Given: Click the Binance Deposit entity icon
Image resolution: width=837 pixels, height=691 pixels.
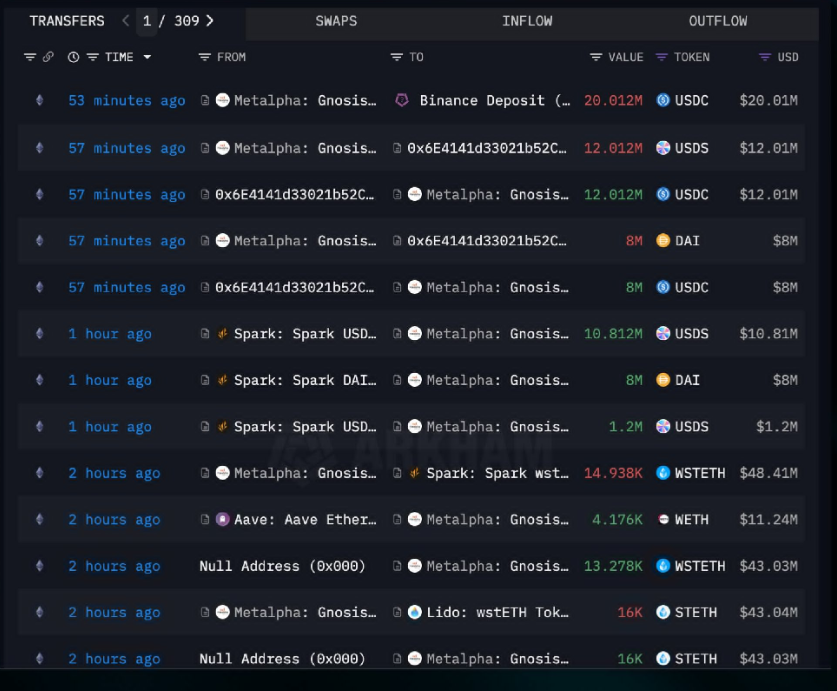Looking at the screenshot, I should point(402,100).
